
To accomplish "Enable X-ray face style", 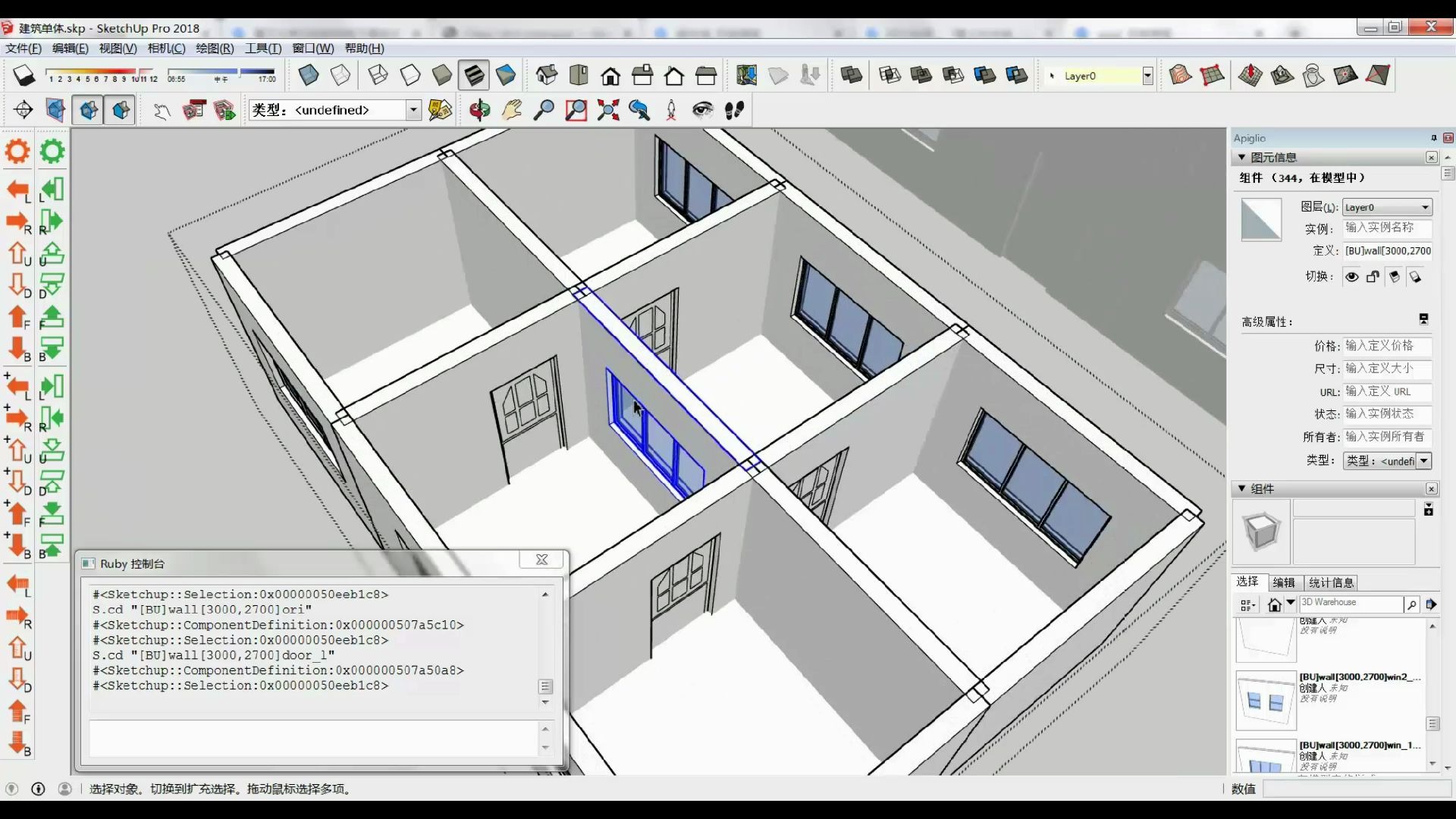I will [309, 76].
